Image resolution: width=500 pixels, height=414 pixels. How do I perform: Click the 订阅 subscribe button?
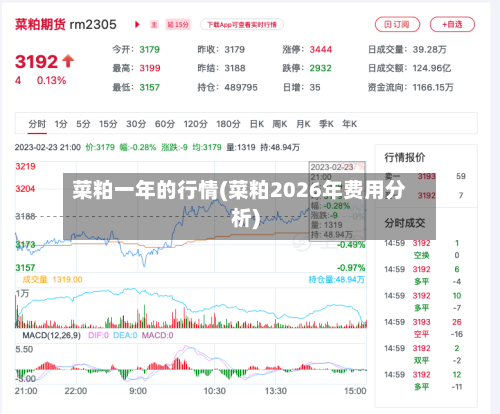(397, 24)
